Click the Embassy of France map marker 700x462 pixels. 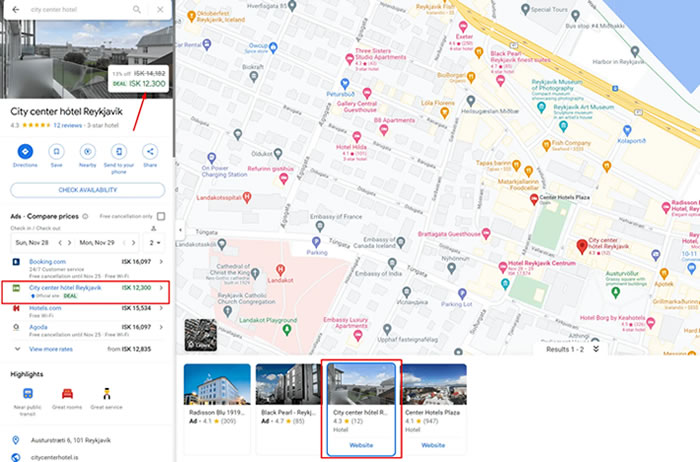(319, 226)
